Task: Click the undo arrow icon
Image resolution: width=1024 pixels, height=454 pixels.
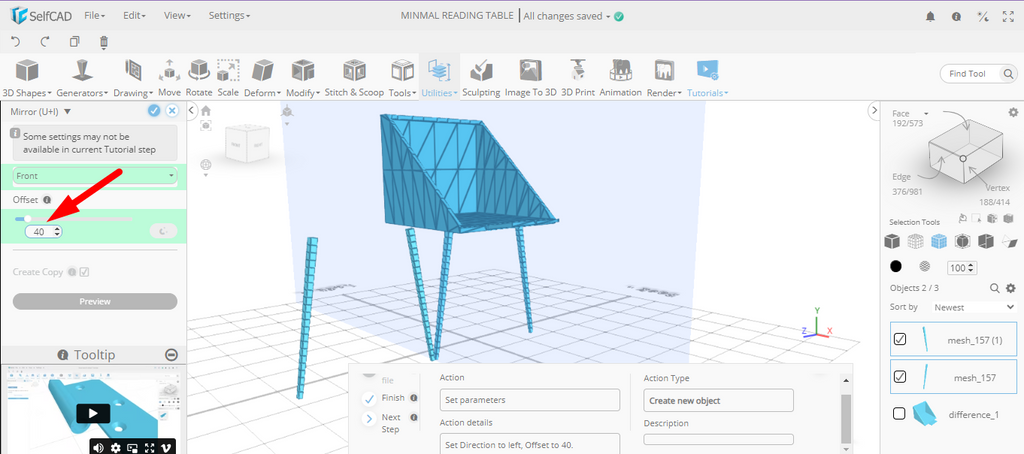Action: (x=15, y=42)
